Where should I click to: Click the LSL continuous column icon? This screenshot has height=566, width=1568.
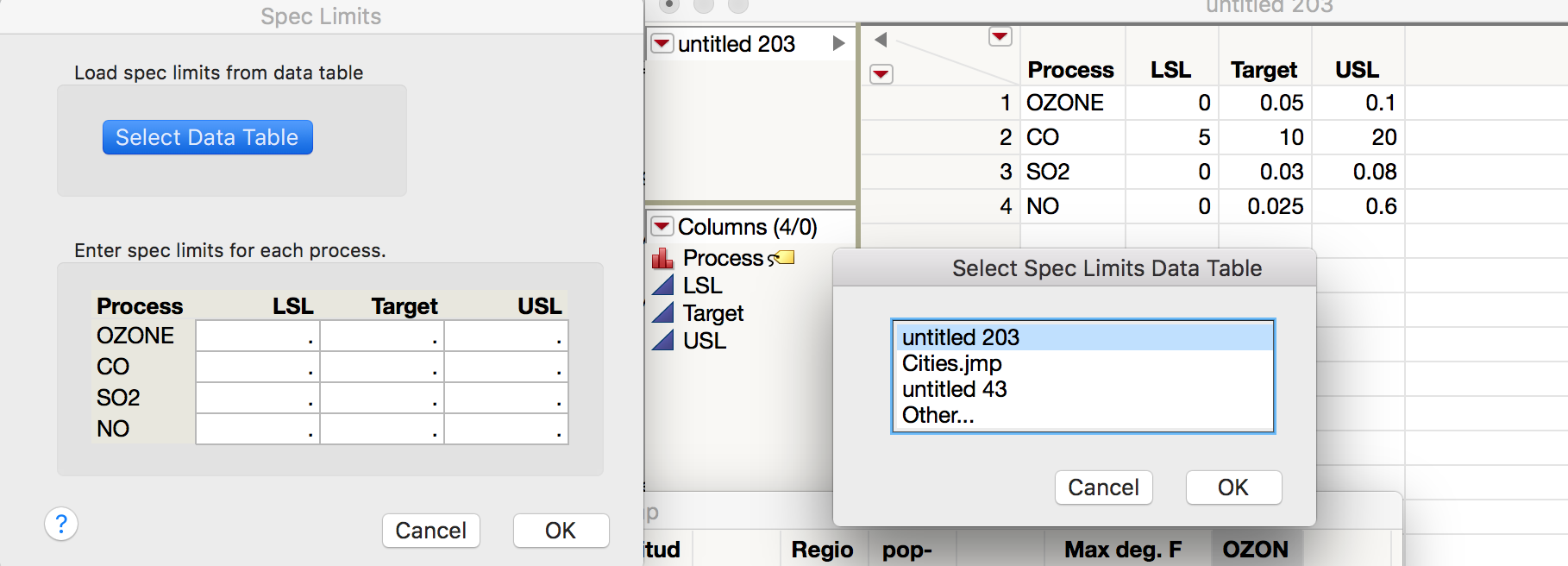[662, 286]
